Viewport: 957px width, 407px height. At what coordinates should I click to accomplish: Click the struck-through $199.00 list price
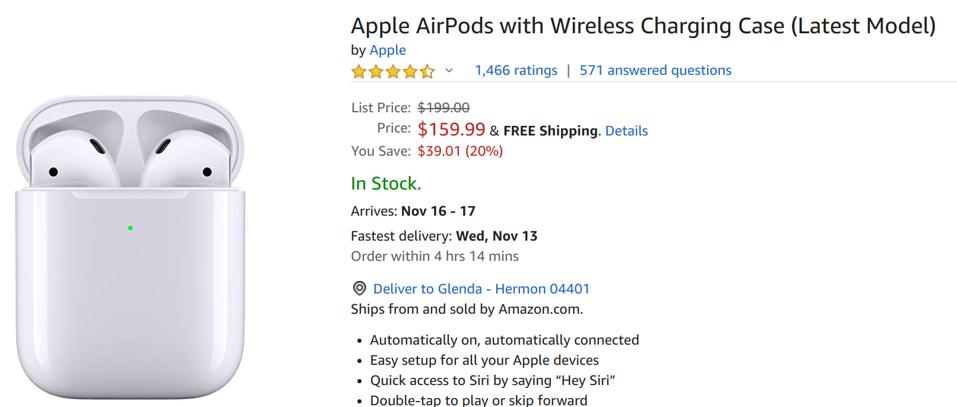[443, 107]
